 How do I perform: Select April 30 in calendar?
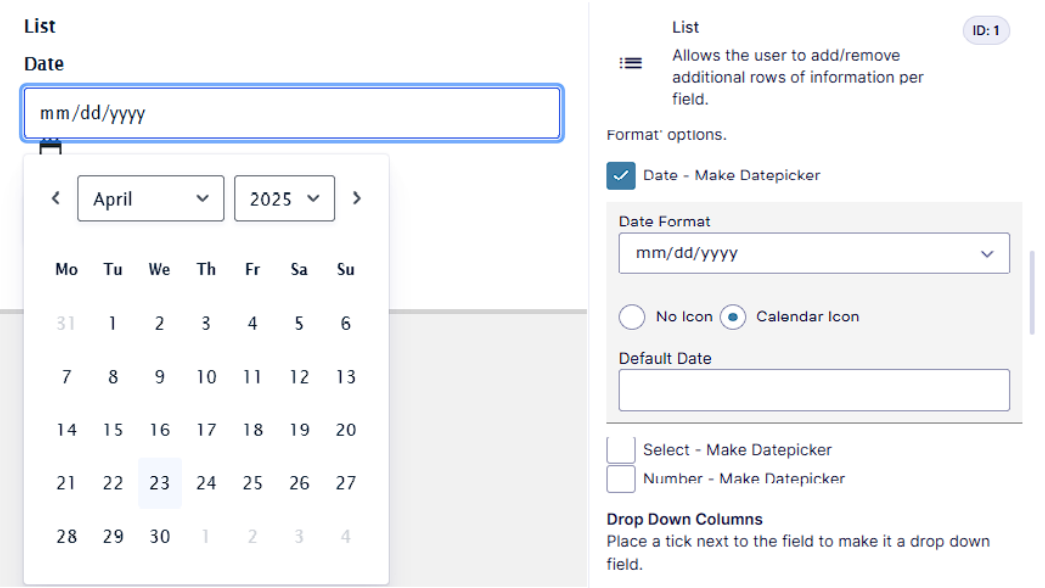159,537
